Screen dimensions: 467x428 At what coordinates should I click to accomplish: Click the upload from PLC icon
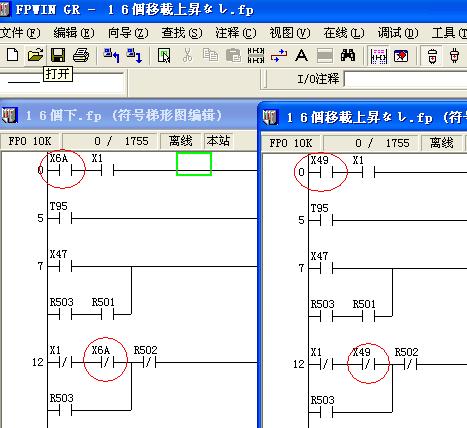click(111, 55)
